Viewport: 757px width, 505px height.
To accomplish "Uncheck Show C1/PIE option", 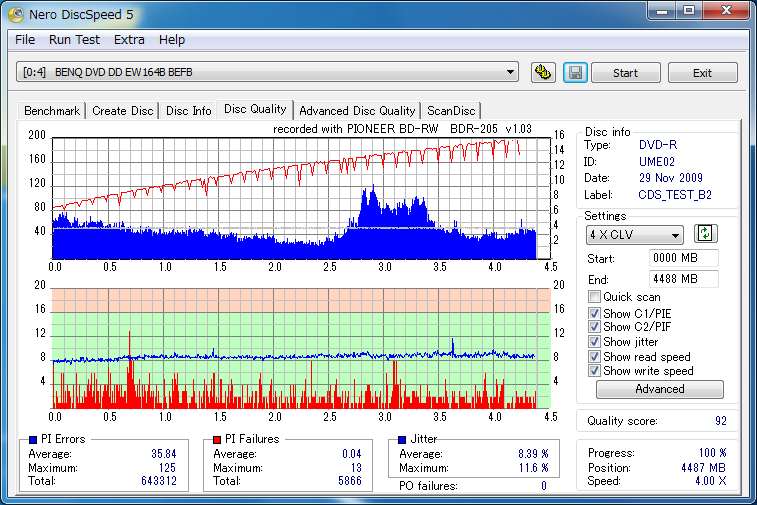I will [594, 313].
